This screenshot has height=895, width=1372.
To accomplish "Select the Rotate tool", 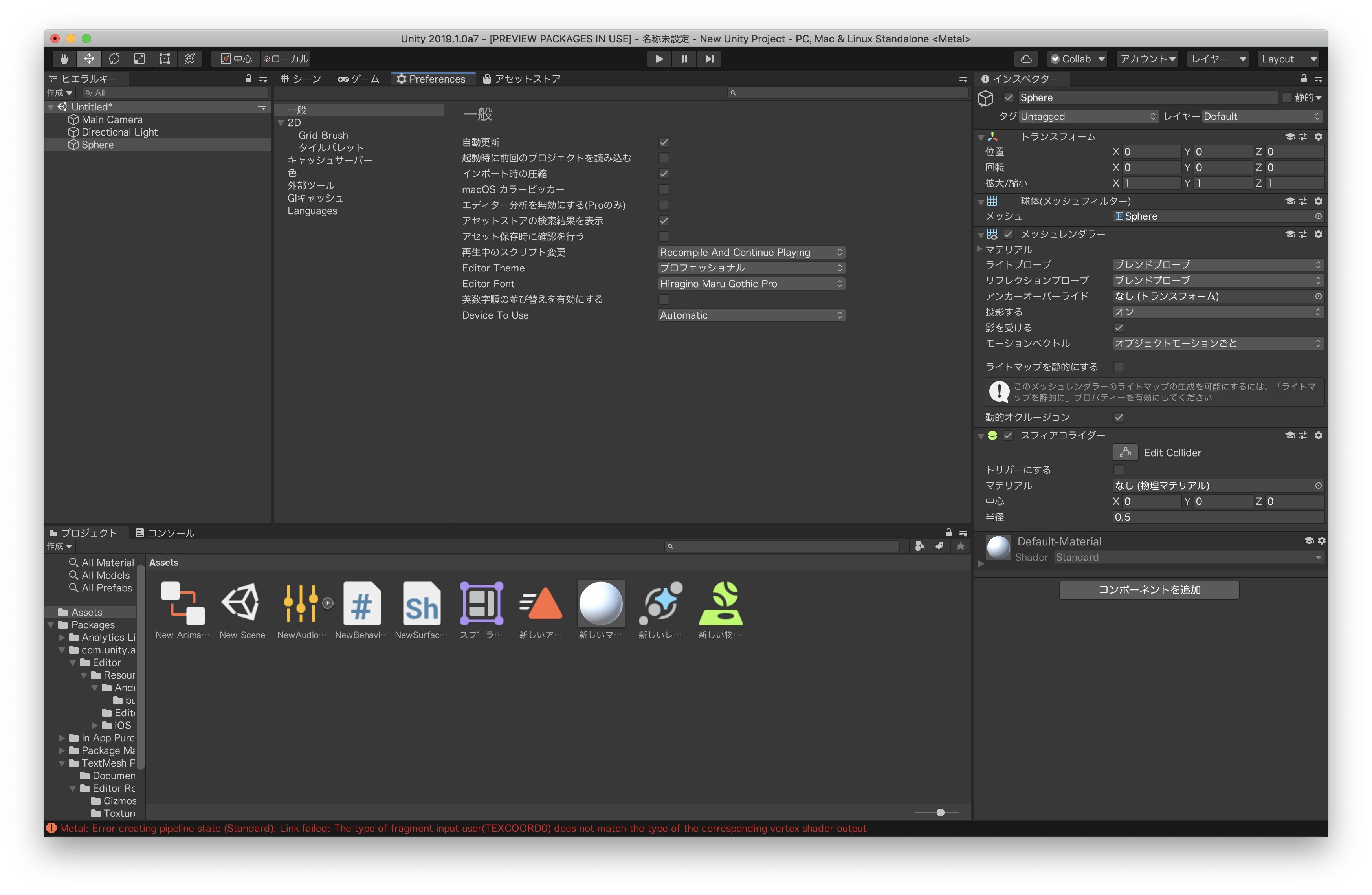I will pyautogui.click(x=114, y=59).
